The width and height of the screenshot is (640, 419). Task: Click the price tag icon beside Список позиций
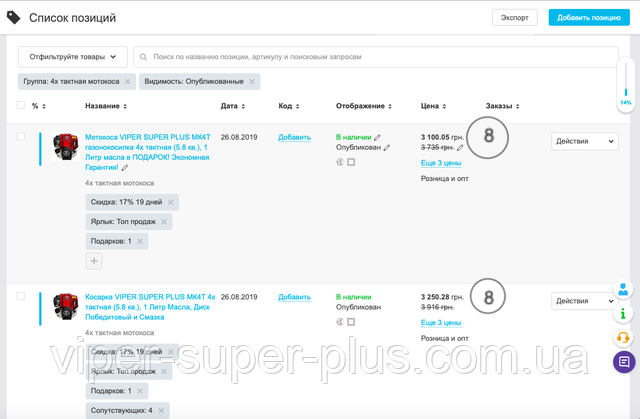[13, 18]
